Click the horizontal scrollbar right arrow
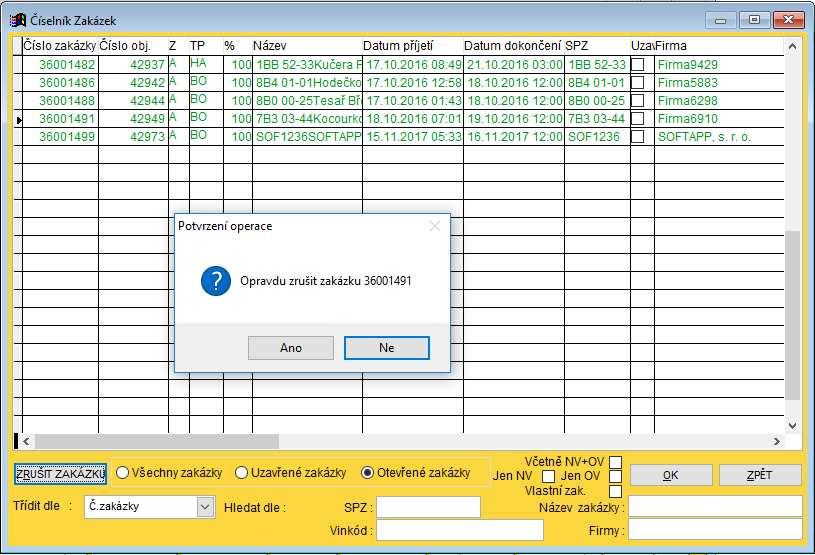Viewport: 815px width, 555px height. [x=777, y=442]
